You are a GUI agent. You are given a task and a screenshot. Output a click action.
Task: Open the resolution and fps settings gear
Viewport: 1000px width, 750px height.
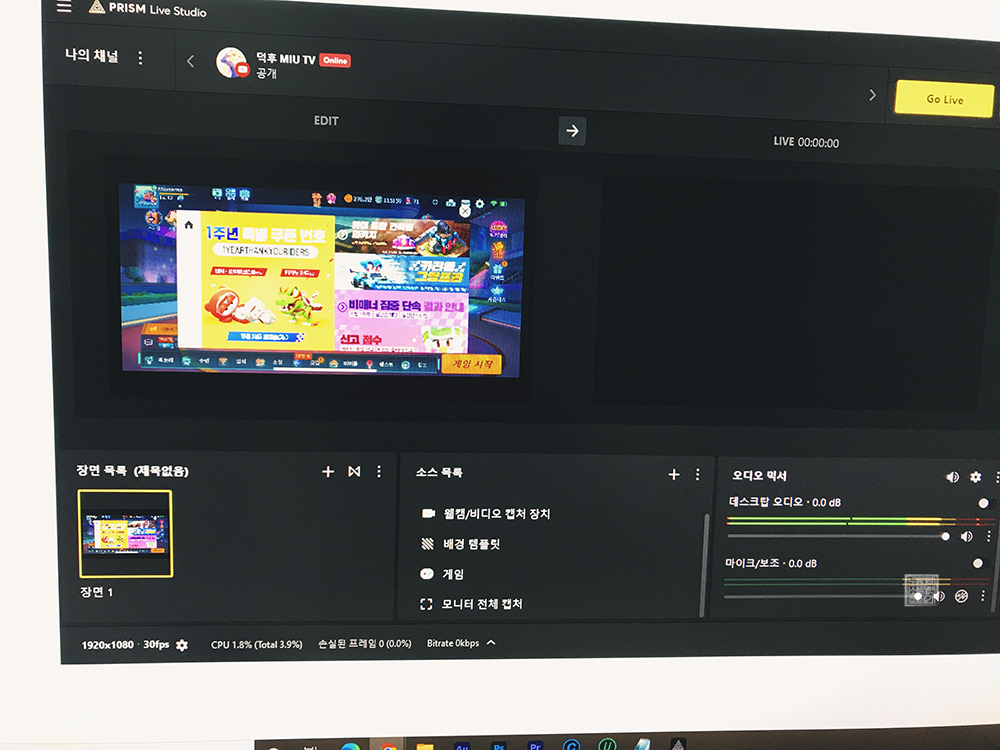pyautogui.click(x=182, y=645)
